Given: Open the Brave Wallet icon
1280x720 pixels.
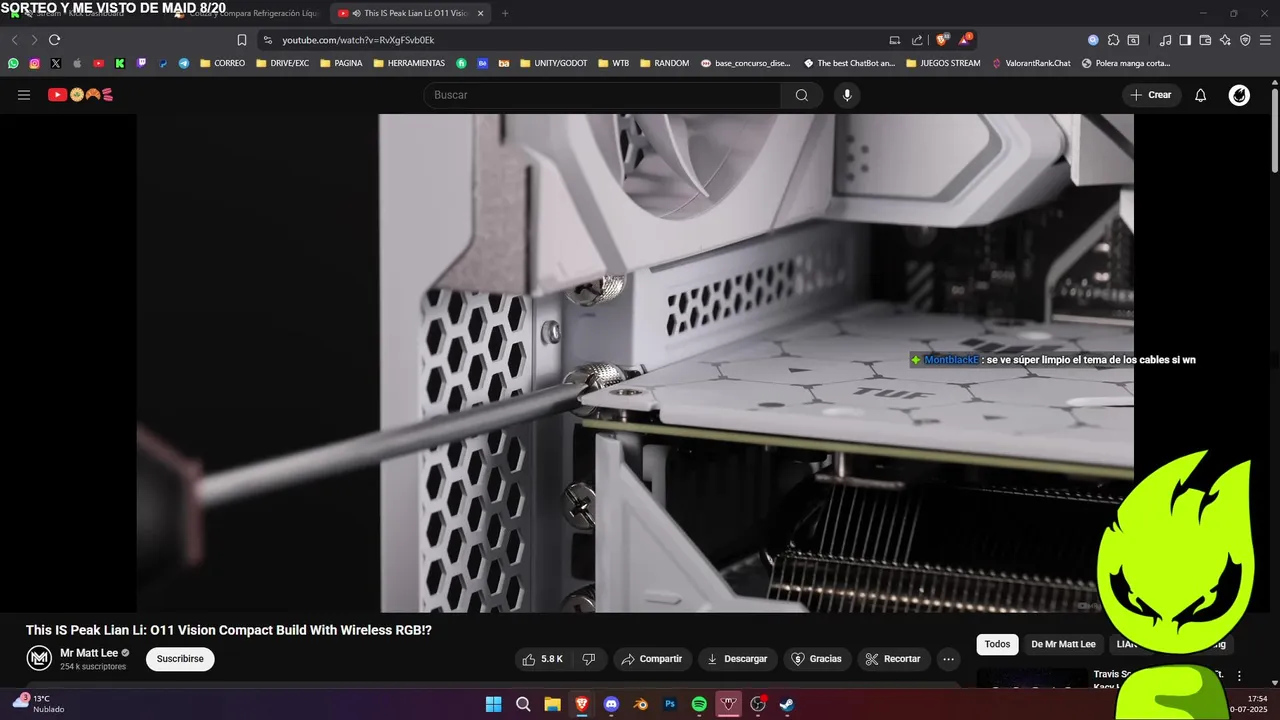Looking at the screenshot, I should [1205, 40].
